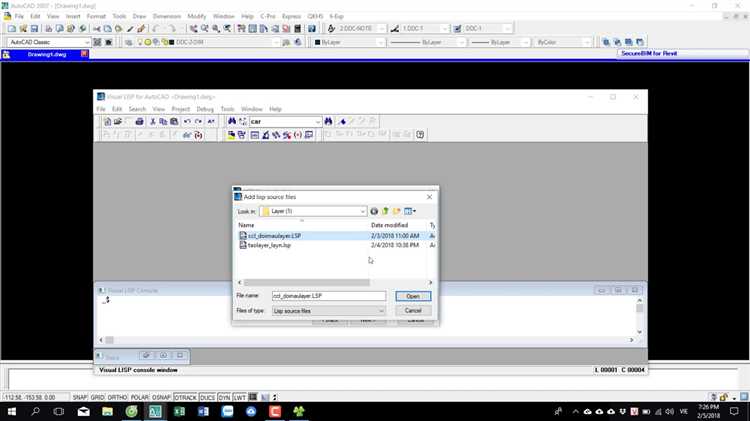Image resolution: width=750 pixels, height=421 pixels.
Task: Toggle DUCS in status bar
Action: click(x=208, y=397)
